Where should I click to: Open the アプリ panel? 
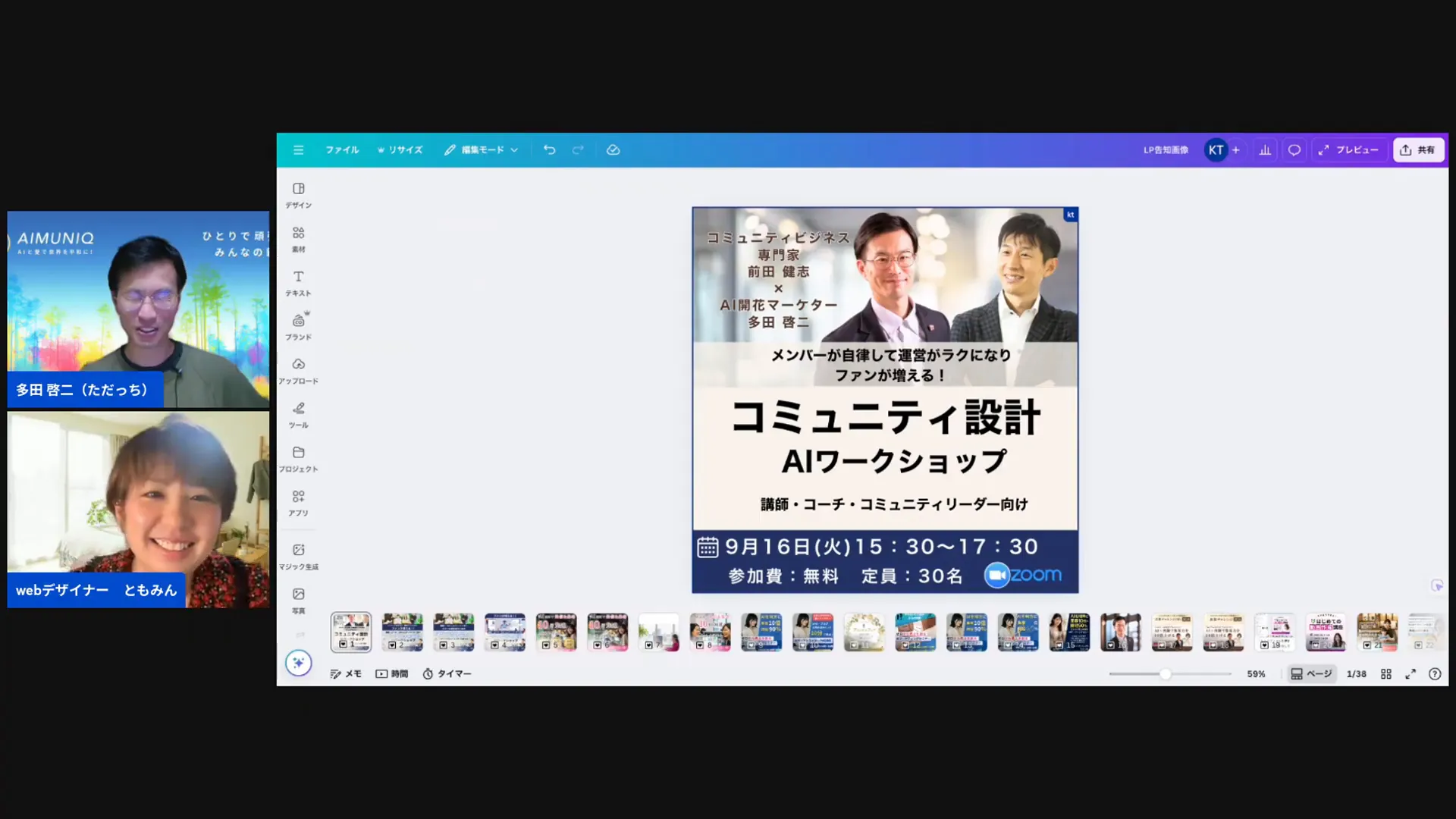[x=299, y=503]
